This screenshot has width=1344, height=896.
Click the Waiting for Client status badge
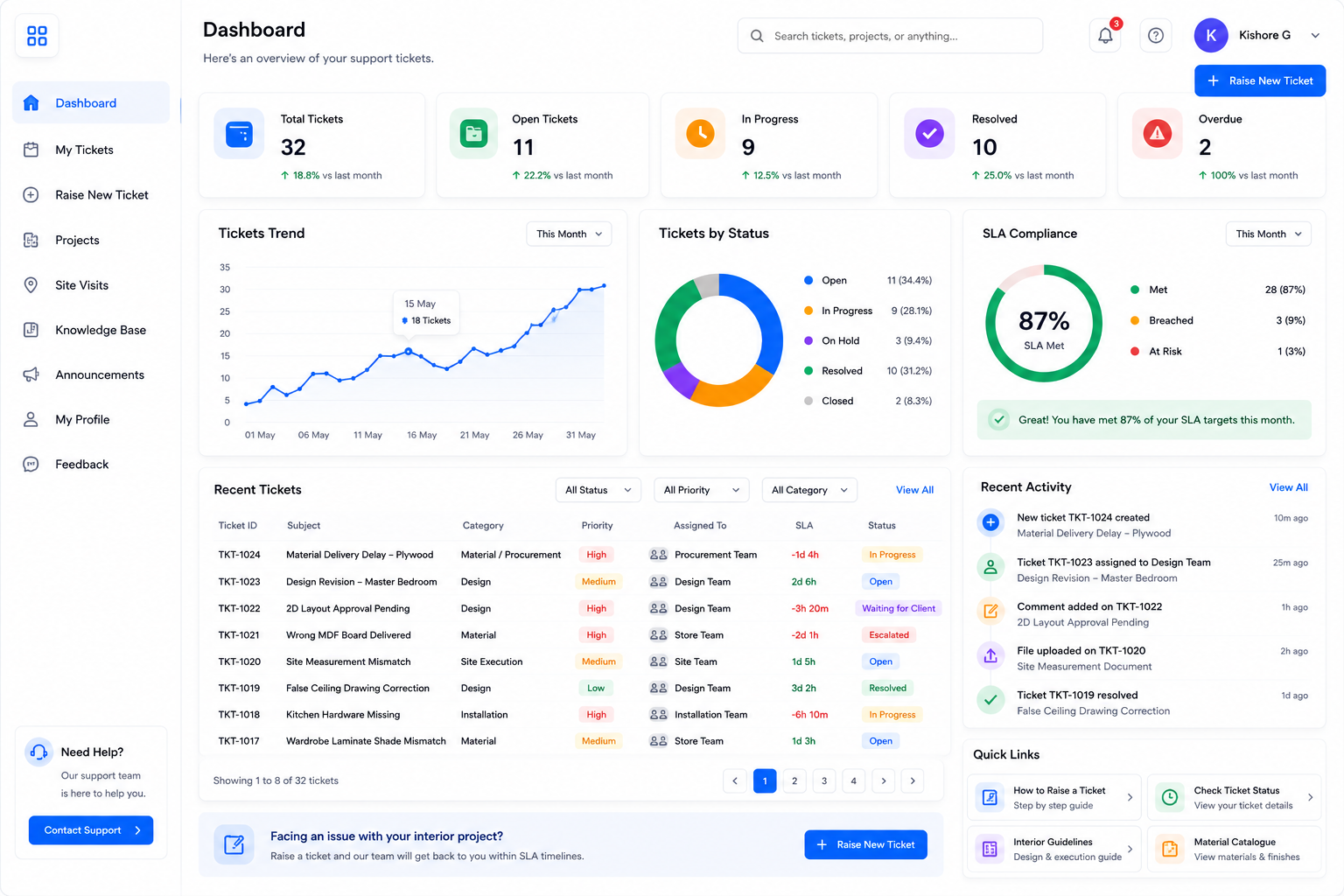pos(899,608)
